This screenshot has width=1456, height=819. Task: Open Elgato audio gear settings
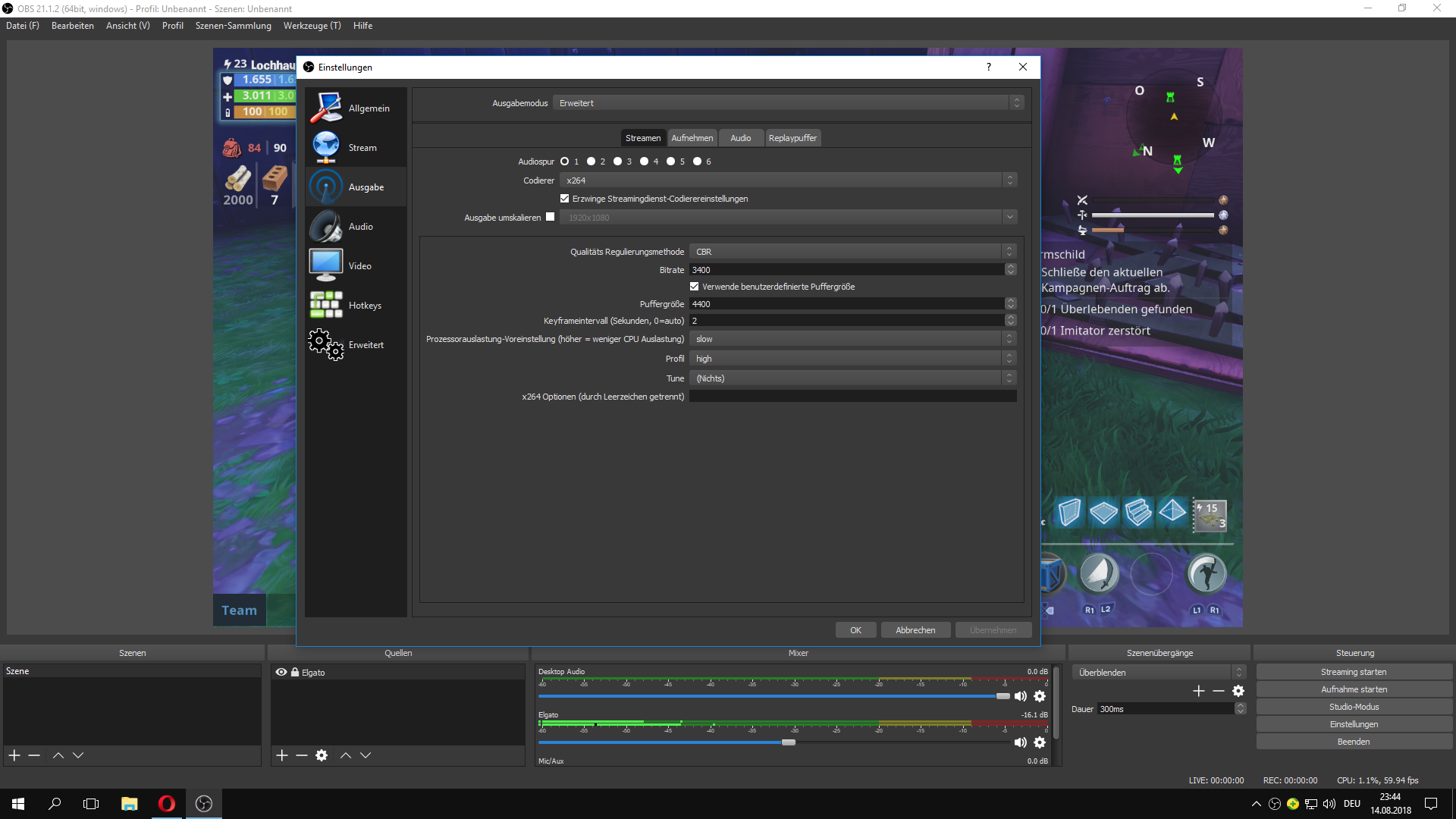[1040, 742]
